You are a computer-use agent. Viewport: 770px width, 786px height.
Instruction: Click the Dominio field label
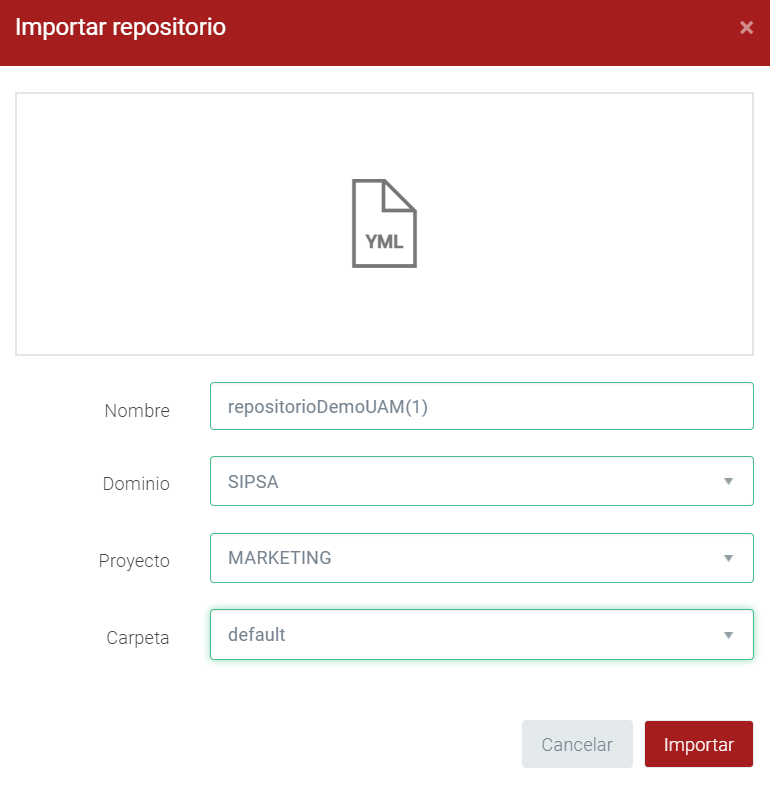(x=136, y=484)
